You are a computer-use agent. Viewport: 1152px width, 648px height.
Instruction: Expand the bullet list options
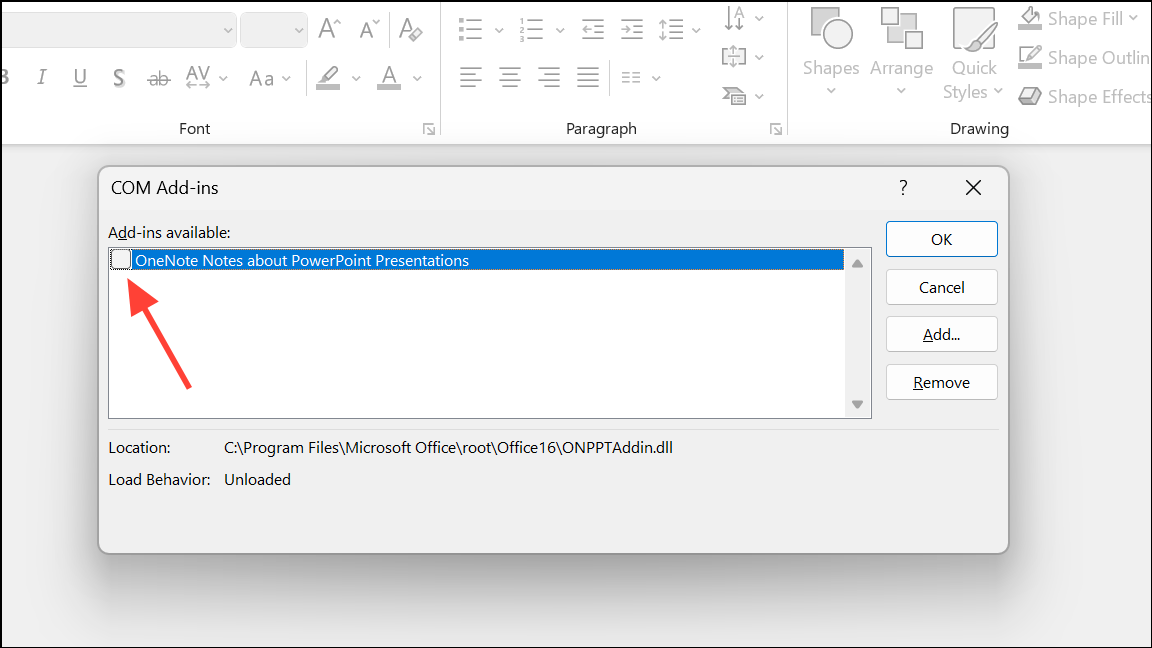click(x=499, y=29)
